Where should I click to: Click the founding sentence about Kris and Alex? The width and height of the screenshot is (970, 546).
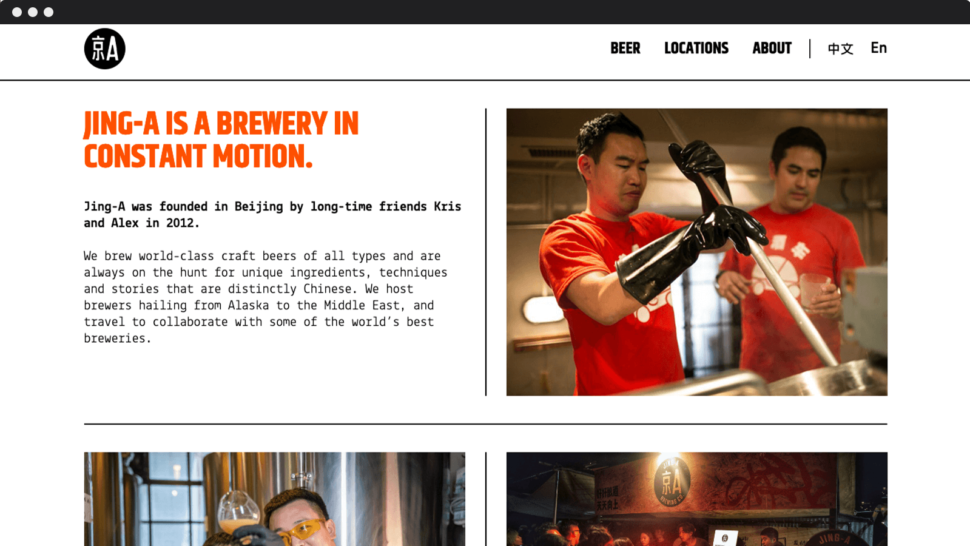click(272, 215)
